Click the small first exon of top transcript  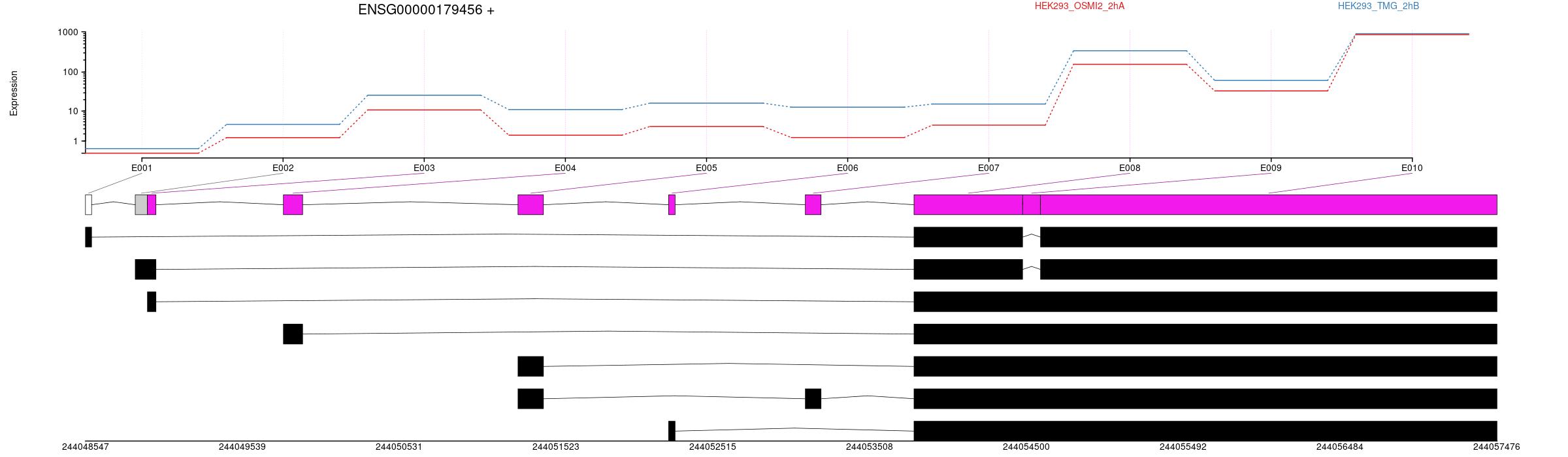pyautogui.click(x=88, y=237)
